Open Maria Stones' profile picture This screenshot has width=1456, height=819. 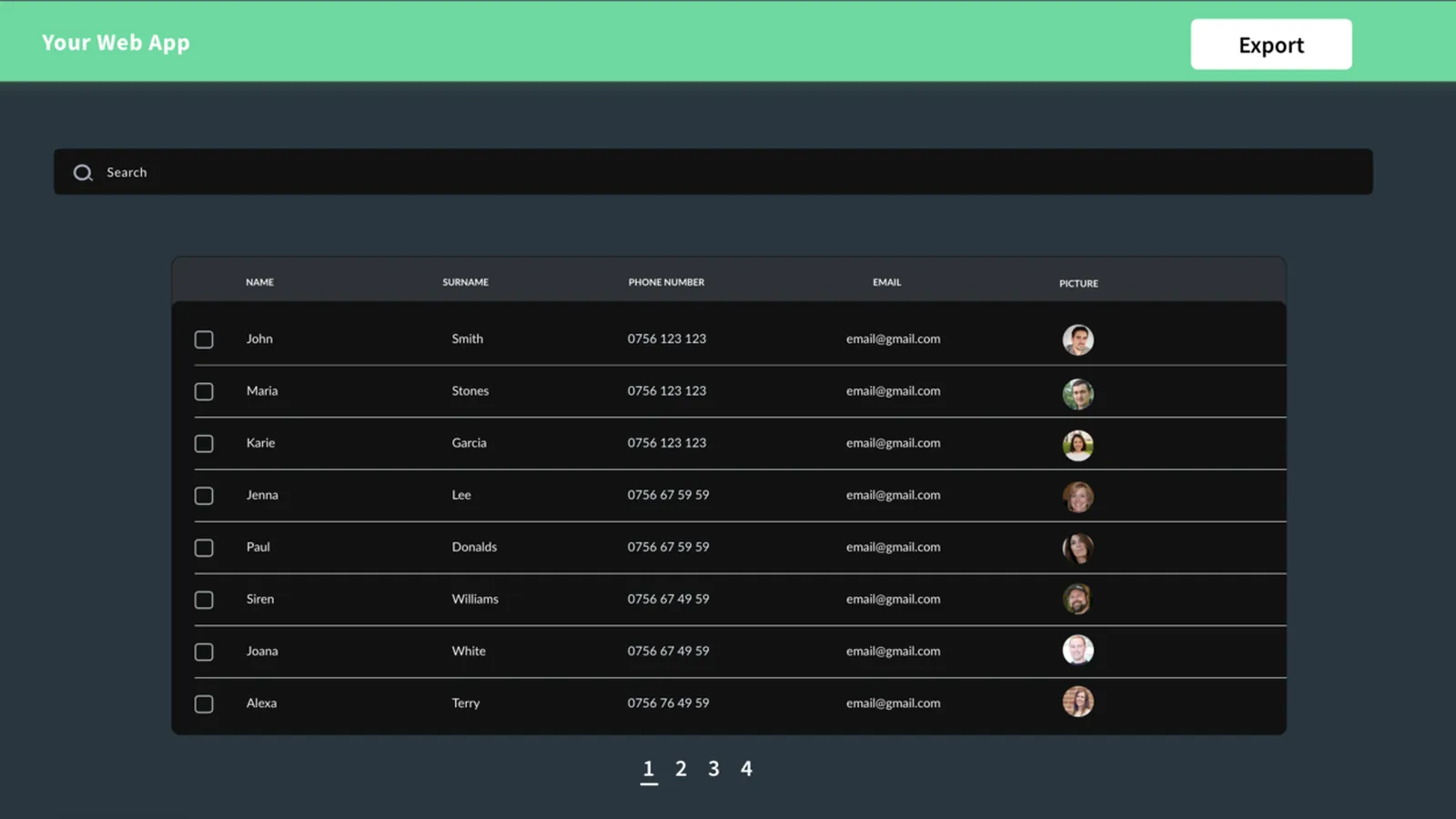coord(1078,393)
